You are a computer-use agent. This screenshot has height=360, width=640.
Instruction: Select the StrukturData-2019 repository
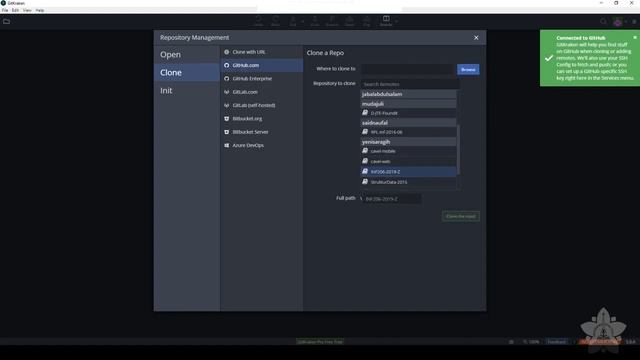408,182
